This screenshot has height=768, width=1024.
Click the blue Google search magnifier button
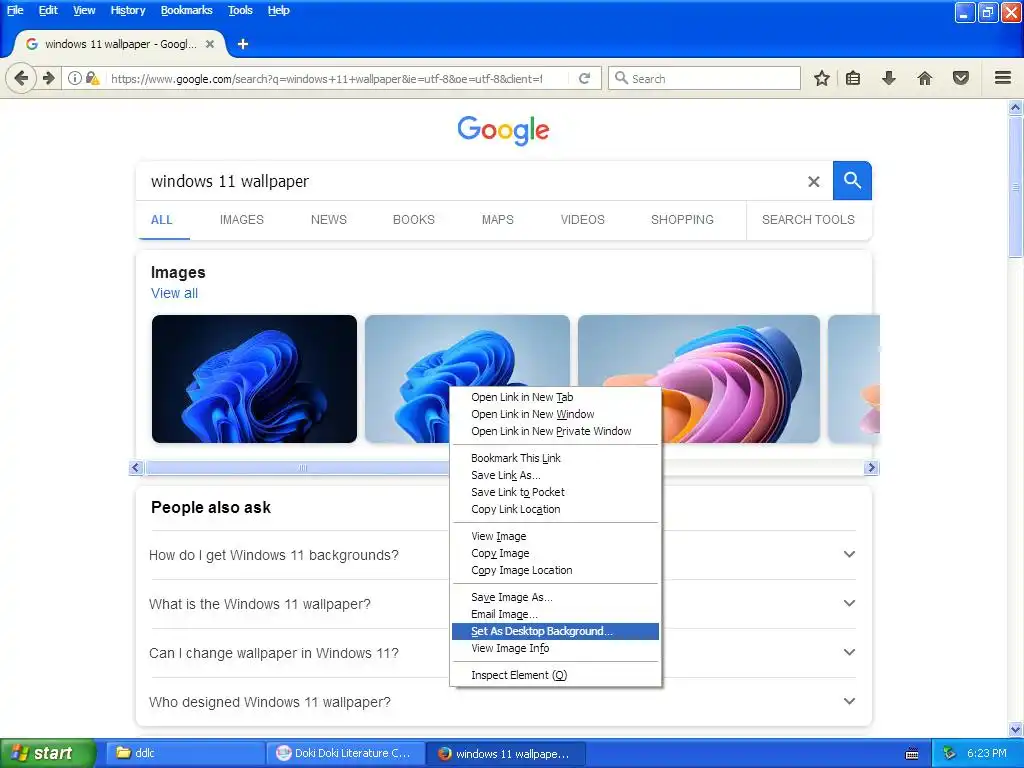[x=852, y=180]
